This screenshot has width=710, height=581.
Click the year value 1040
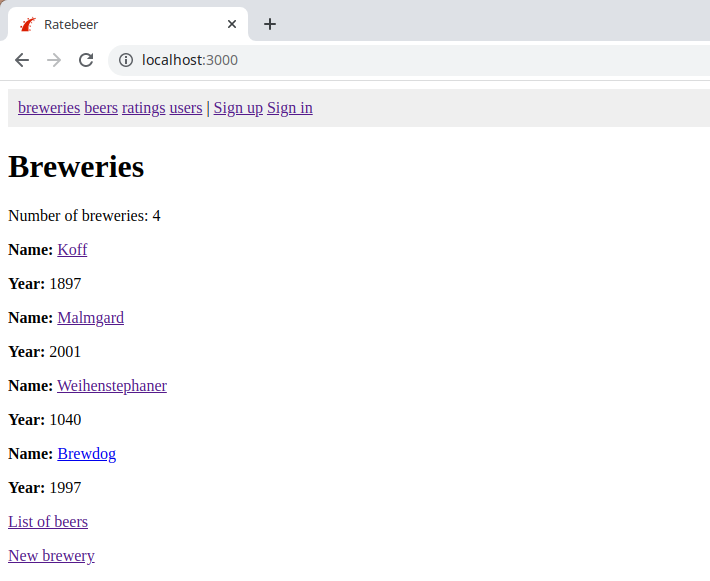[x=65, y=420]
